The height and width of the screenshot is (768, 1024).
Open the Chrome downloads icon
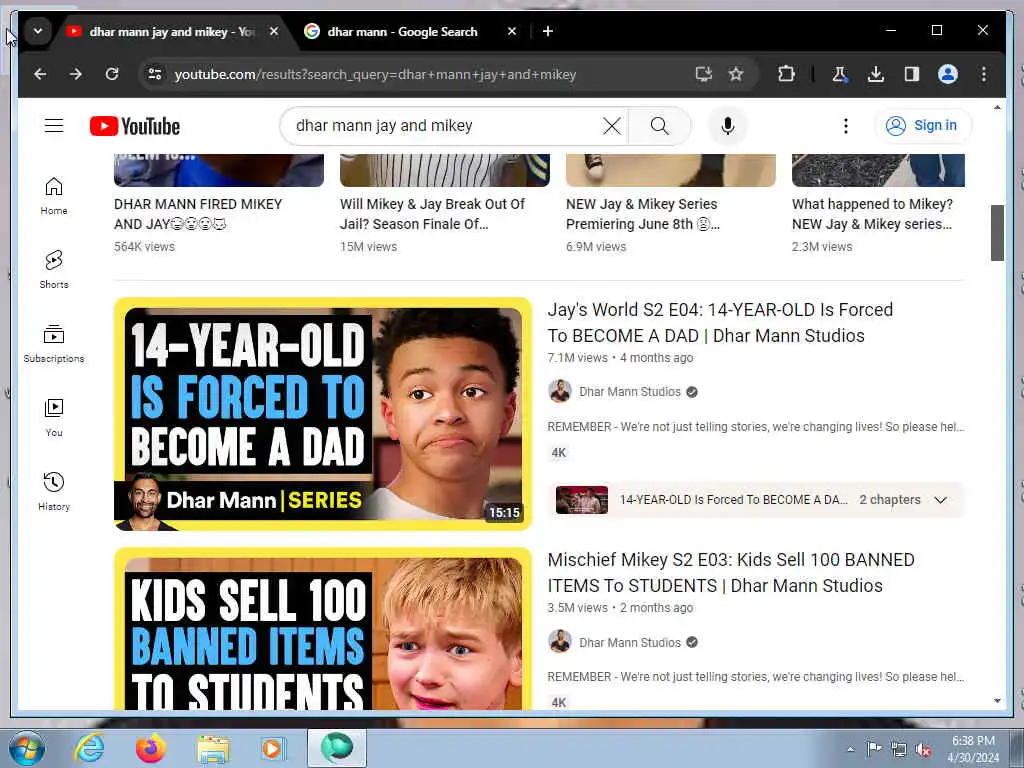(876, 74)
